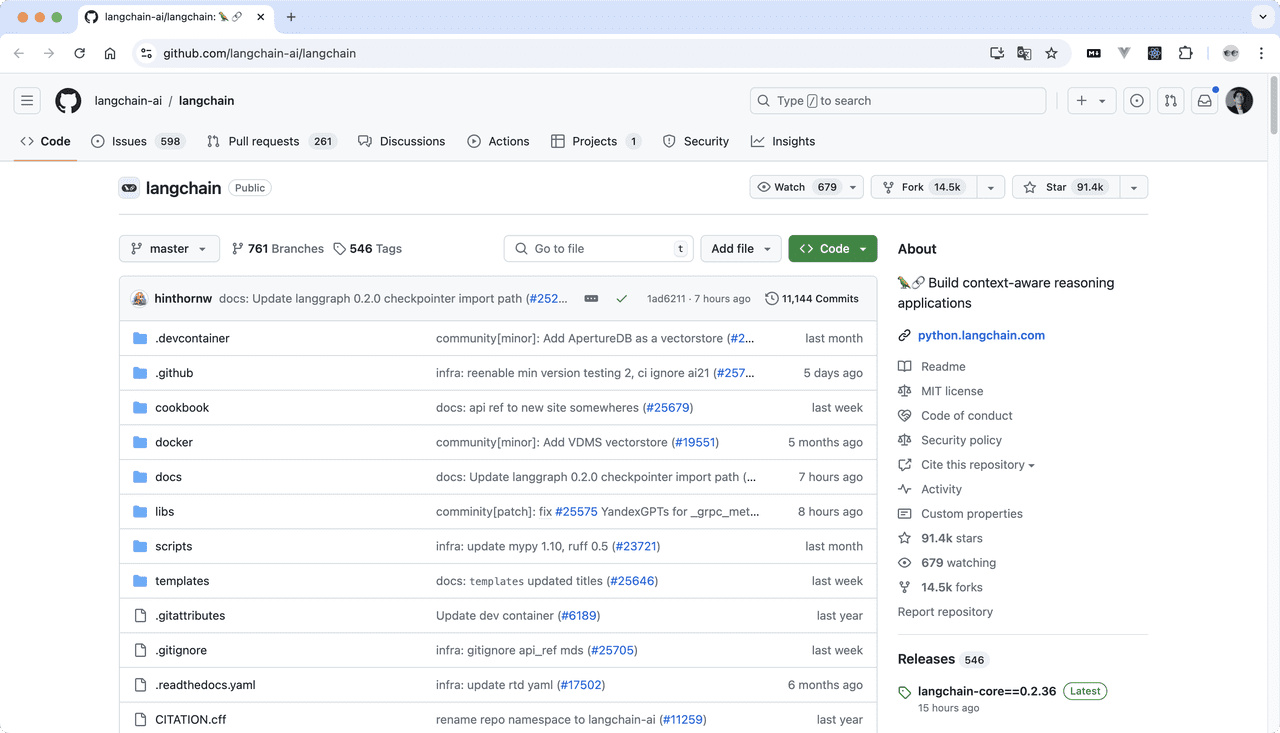
Task: View 761 Branches link
Action: coord(278,248)
